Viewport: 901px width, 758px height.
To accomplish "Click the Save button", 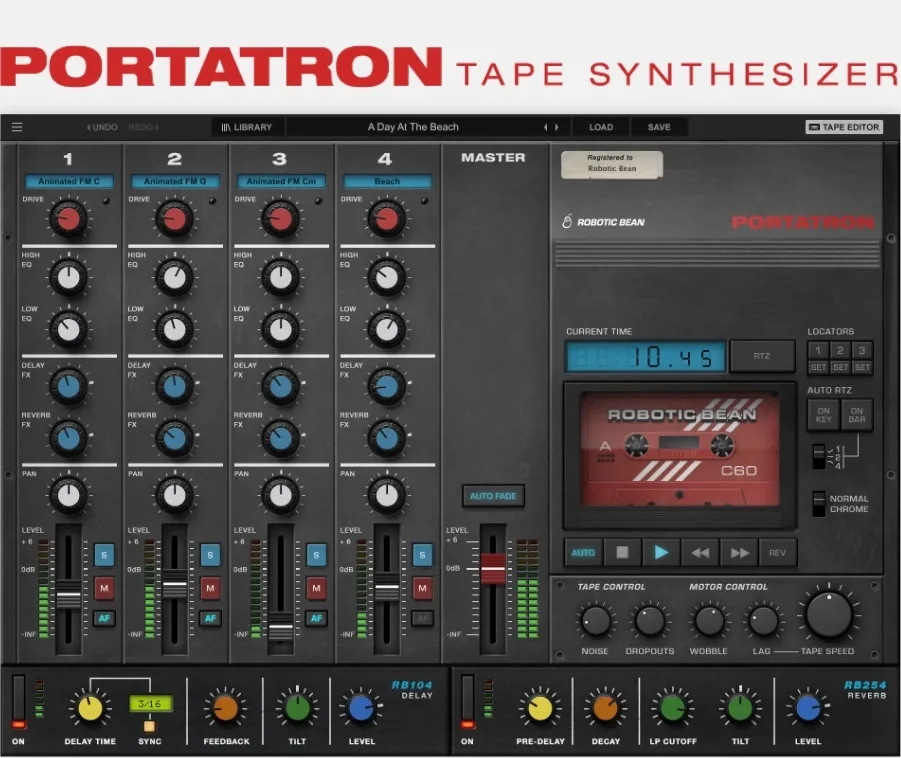I will point(659,127).
